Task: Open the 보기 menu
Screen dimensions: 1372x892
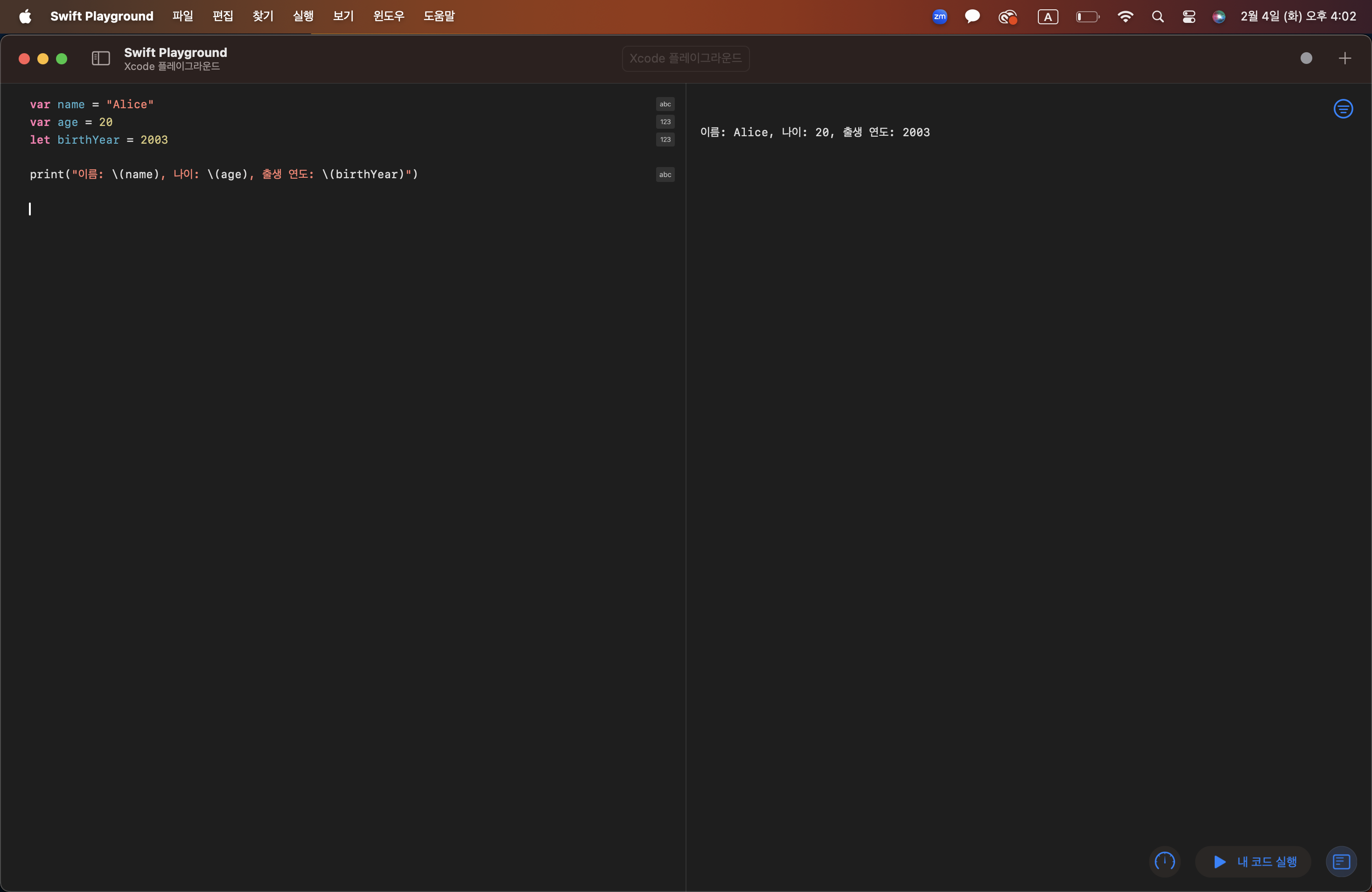Action: coord(343,16)
